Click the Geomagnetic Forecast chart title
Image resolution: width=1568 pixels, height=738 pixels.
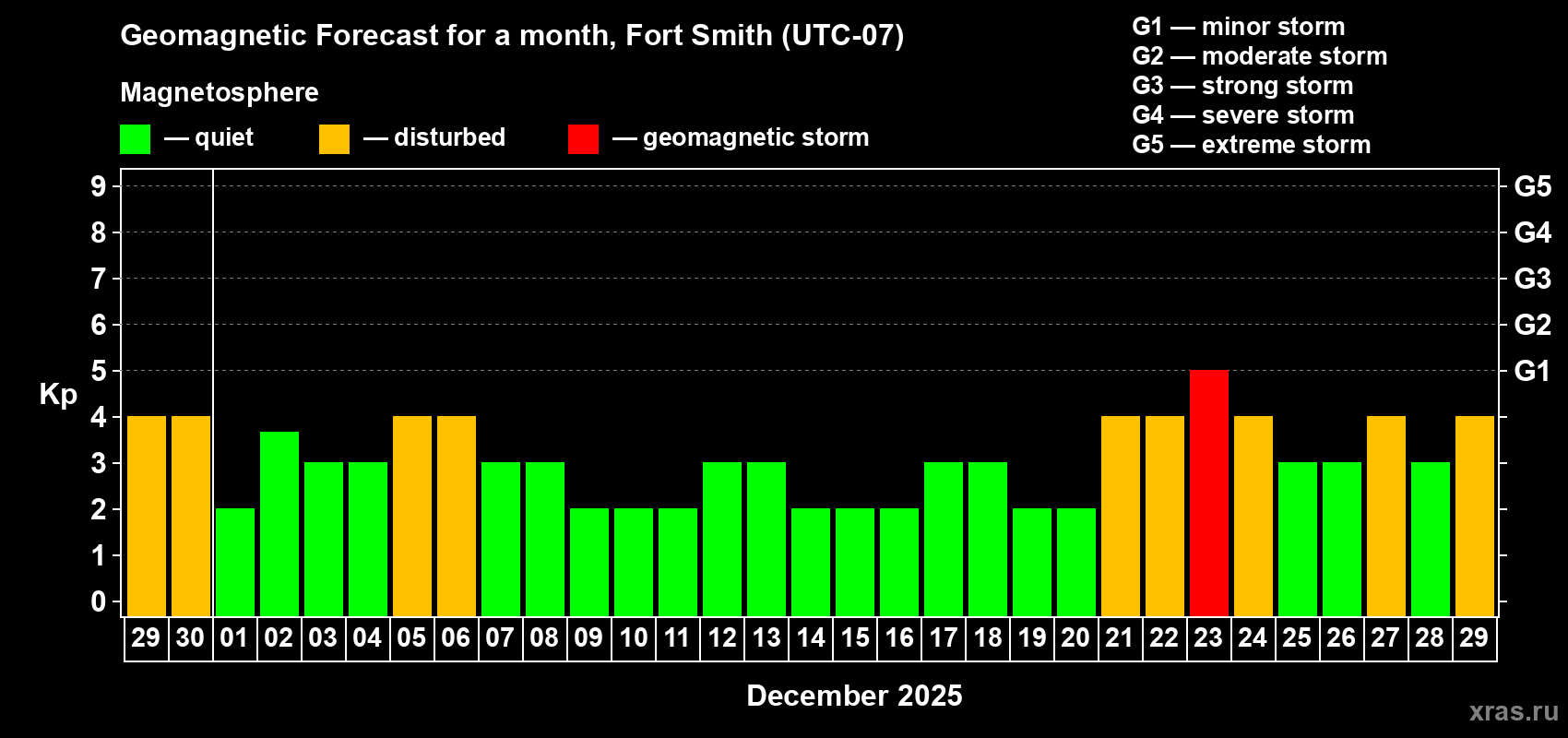(x=512, y=35)
